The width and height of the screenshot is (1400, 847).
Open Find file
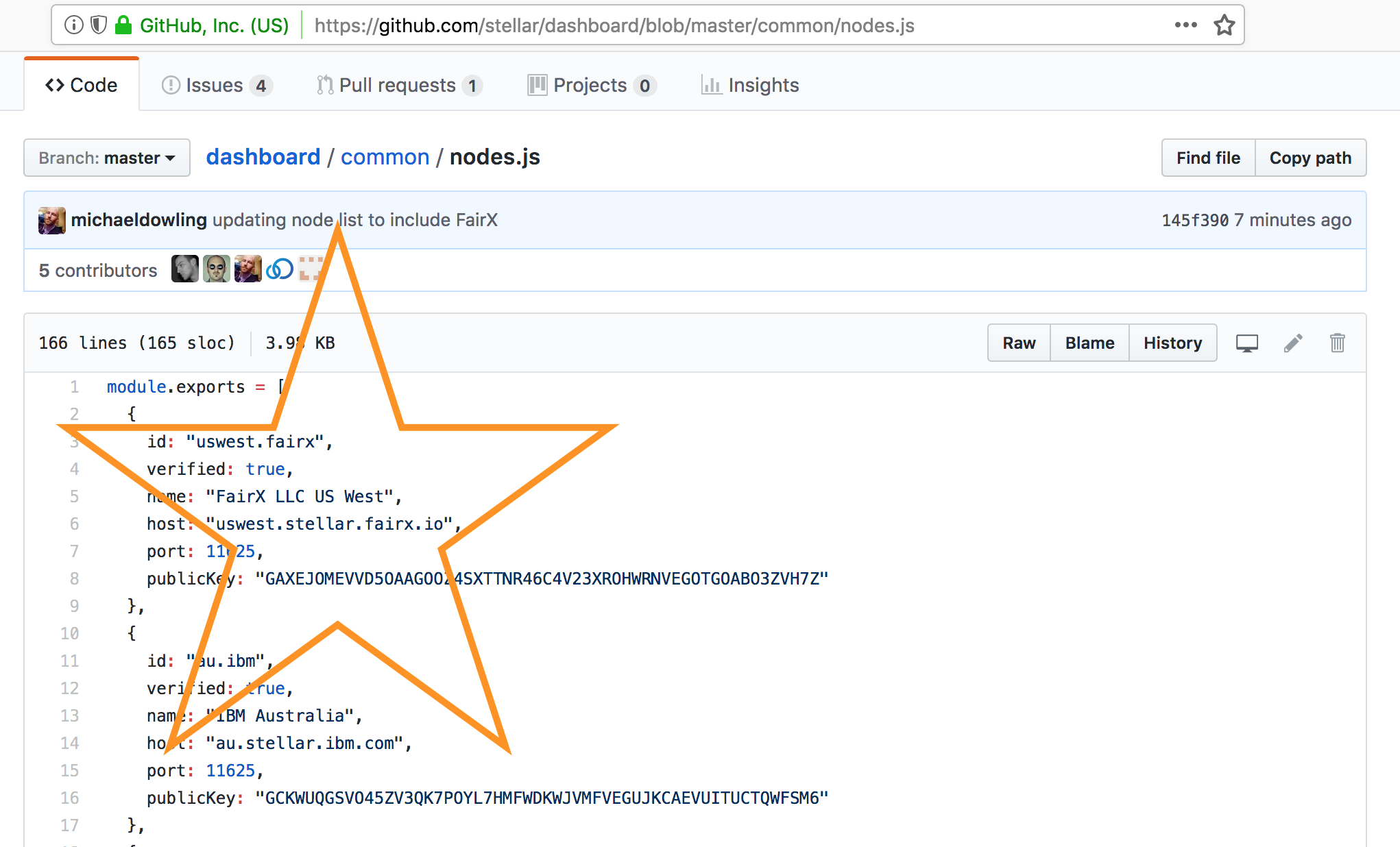[1207, 158]
